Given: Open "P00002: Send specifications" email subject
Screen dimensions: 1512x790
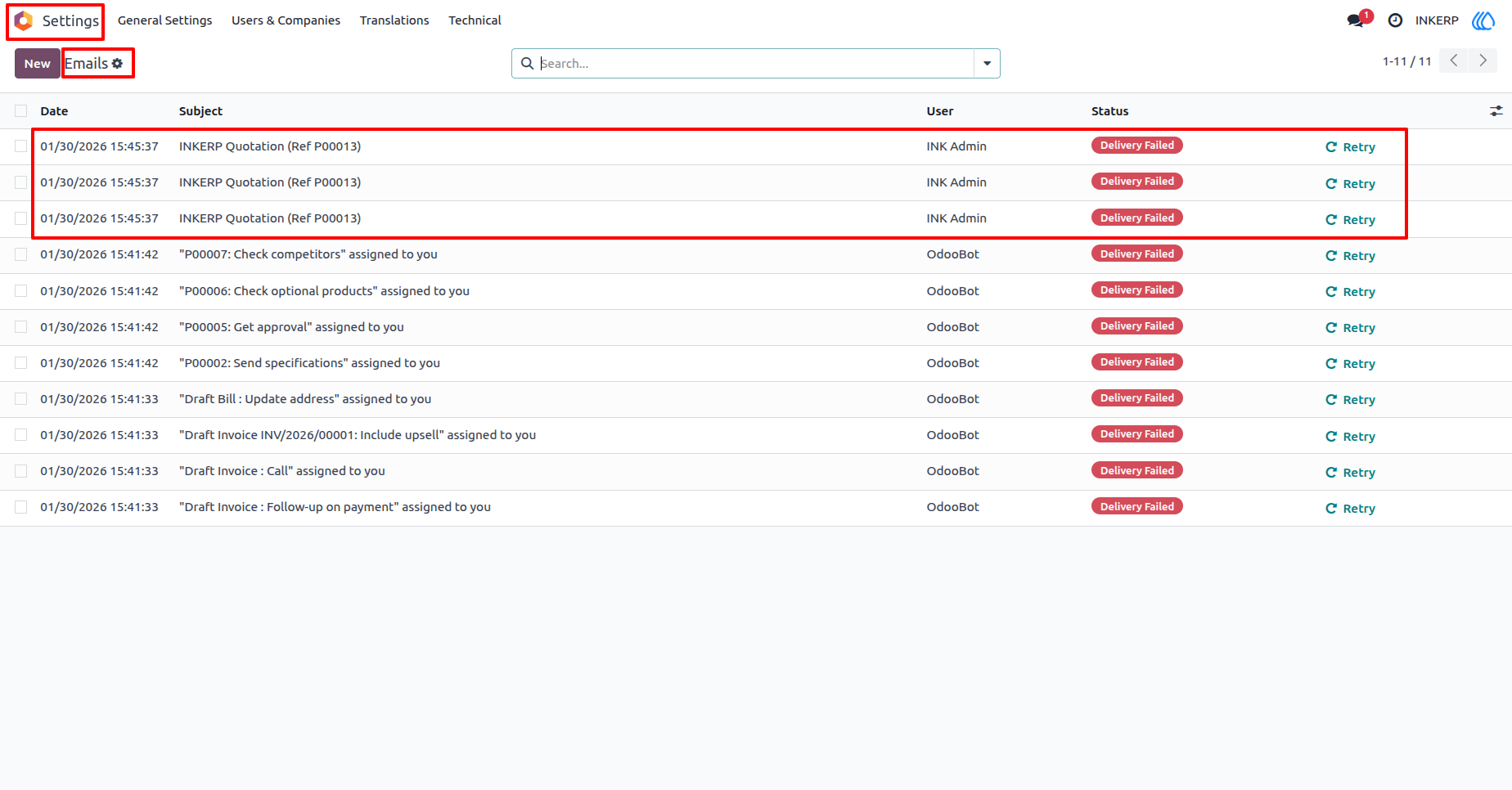Looking at the screenshot, I should (309, 363).
